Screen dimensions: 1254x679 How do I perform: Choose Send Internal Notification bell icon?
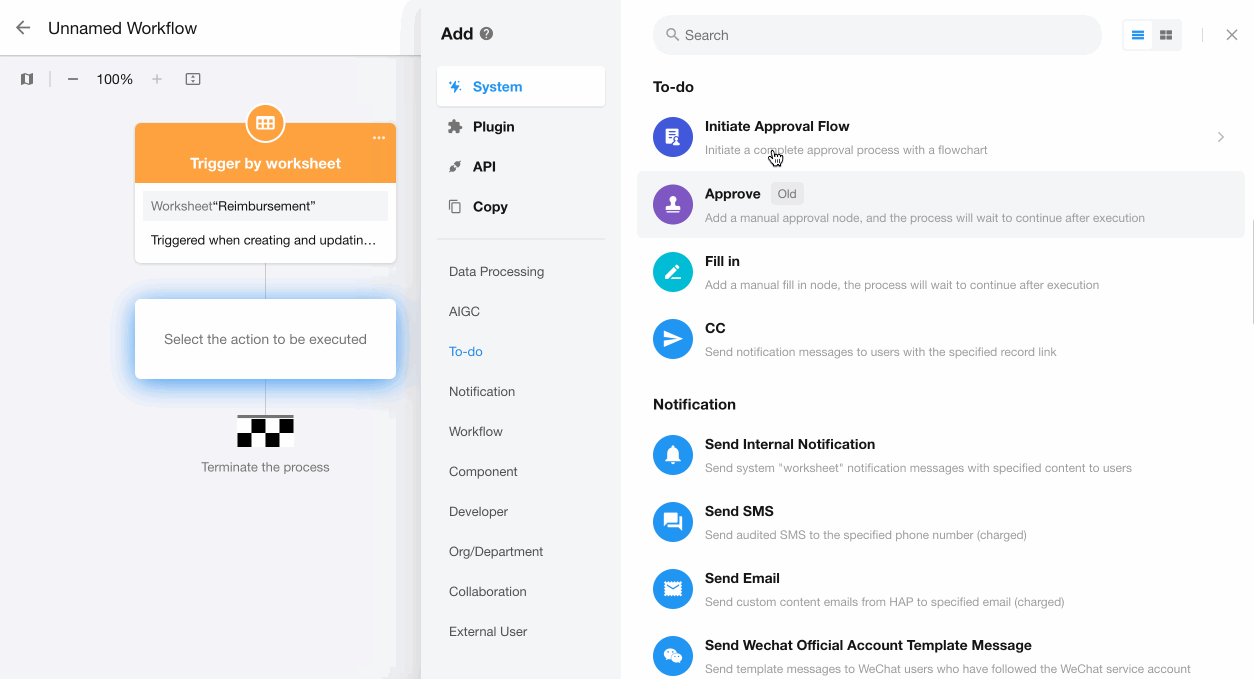(673, 455)
